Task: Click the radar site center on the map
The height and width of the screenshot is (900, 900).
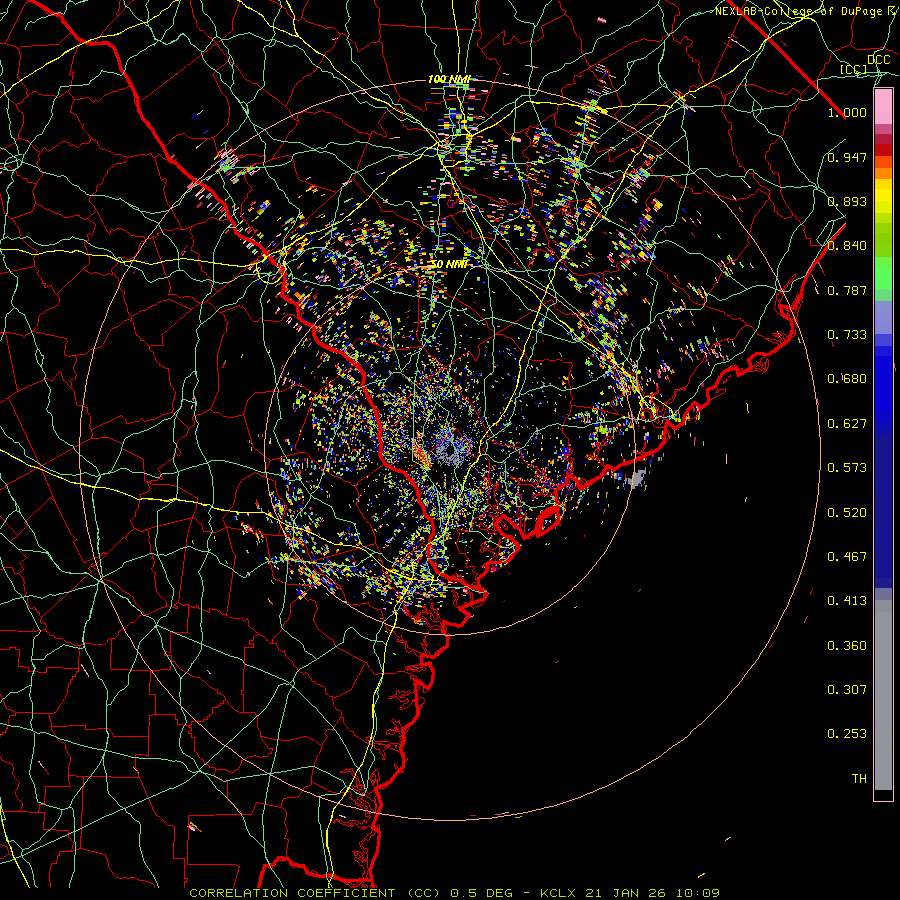Action: pos(449,450)
